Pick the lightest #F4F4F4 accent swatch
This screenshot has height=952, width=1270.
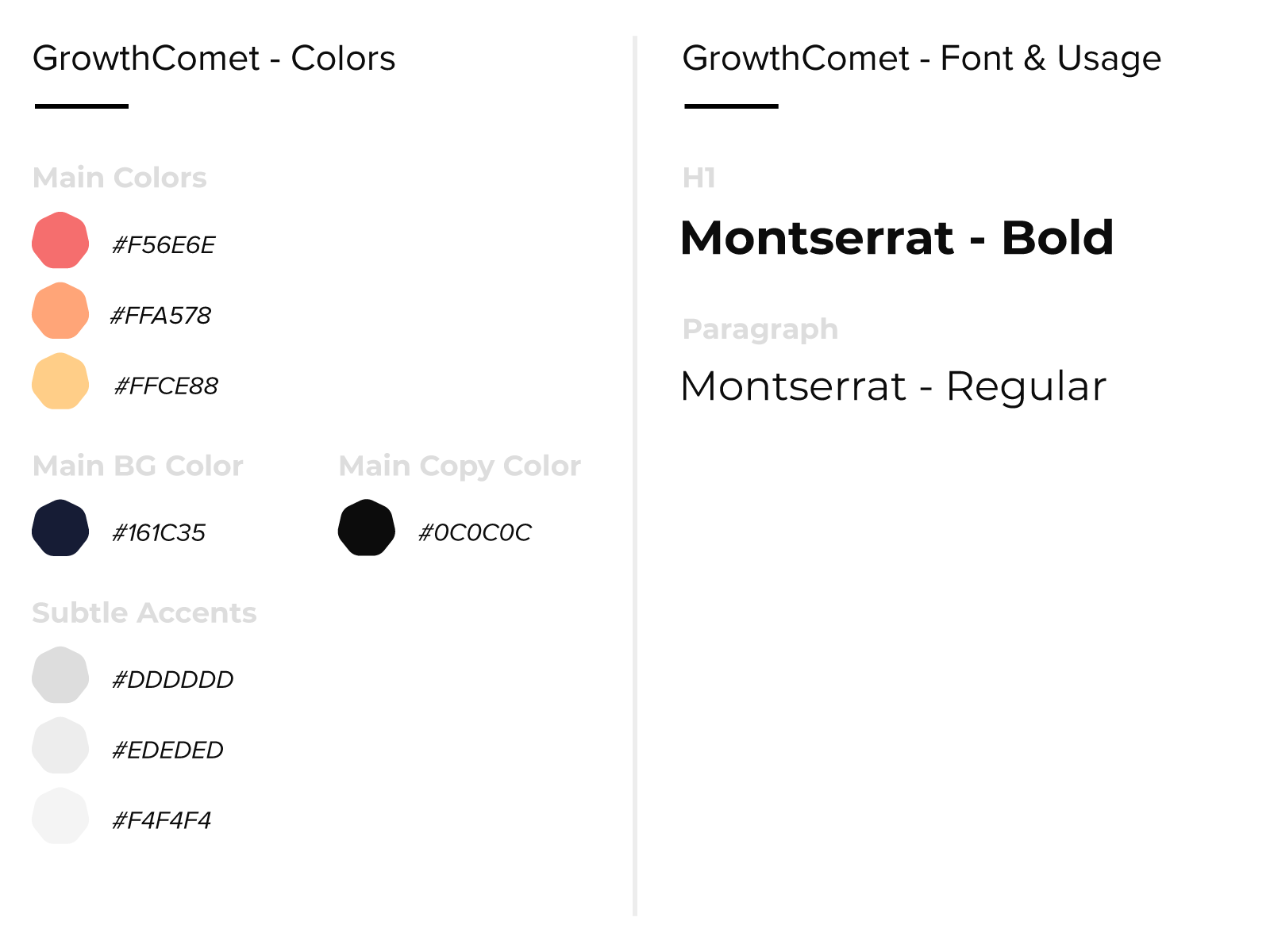pyautogui.click(x=60, y=816)
